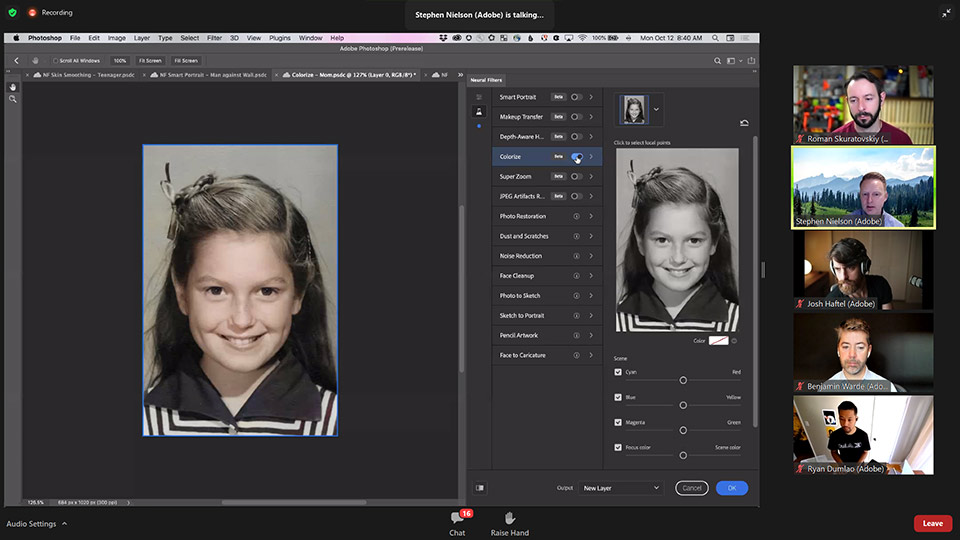Click the share icon in options bar
Viewport: 960px width, 540px height.
[751, 61]
